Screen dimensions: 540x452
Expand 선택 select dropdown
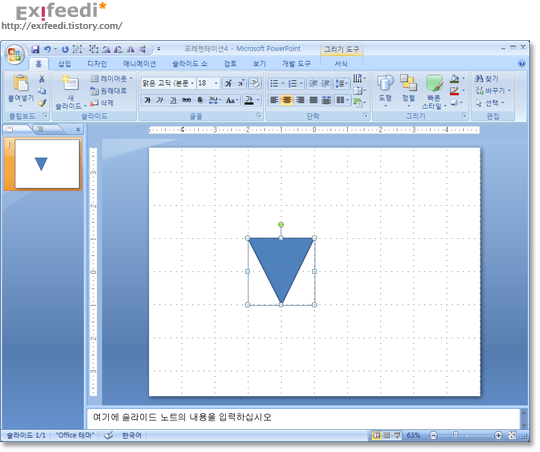tap(489, 103)
